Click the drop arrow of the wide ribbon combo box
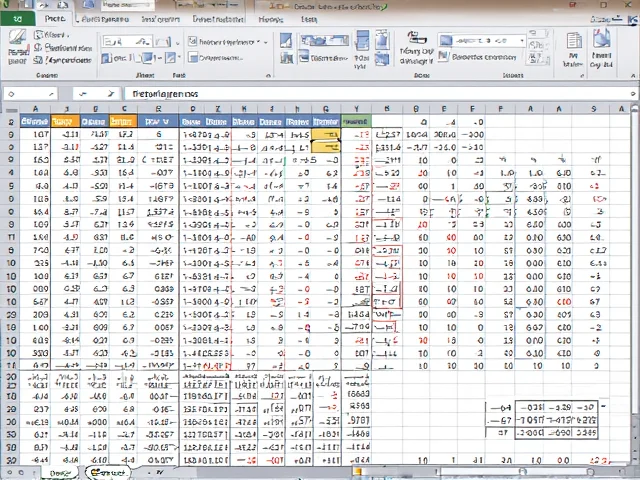Screen dimensions: 640x480 click(x=522, y=41)
